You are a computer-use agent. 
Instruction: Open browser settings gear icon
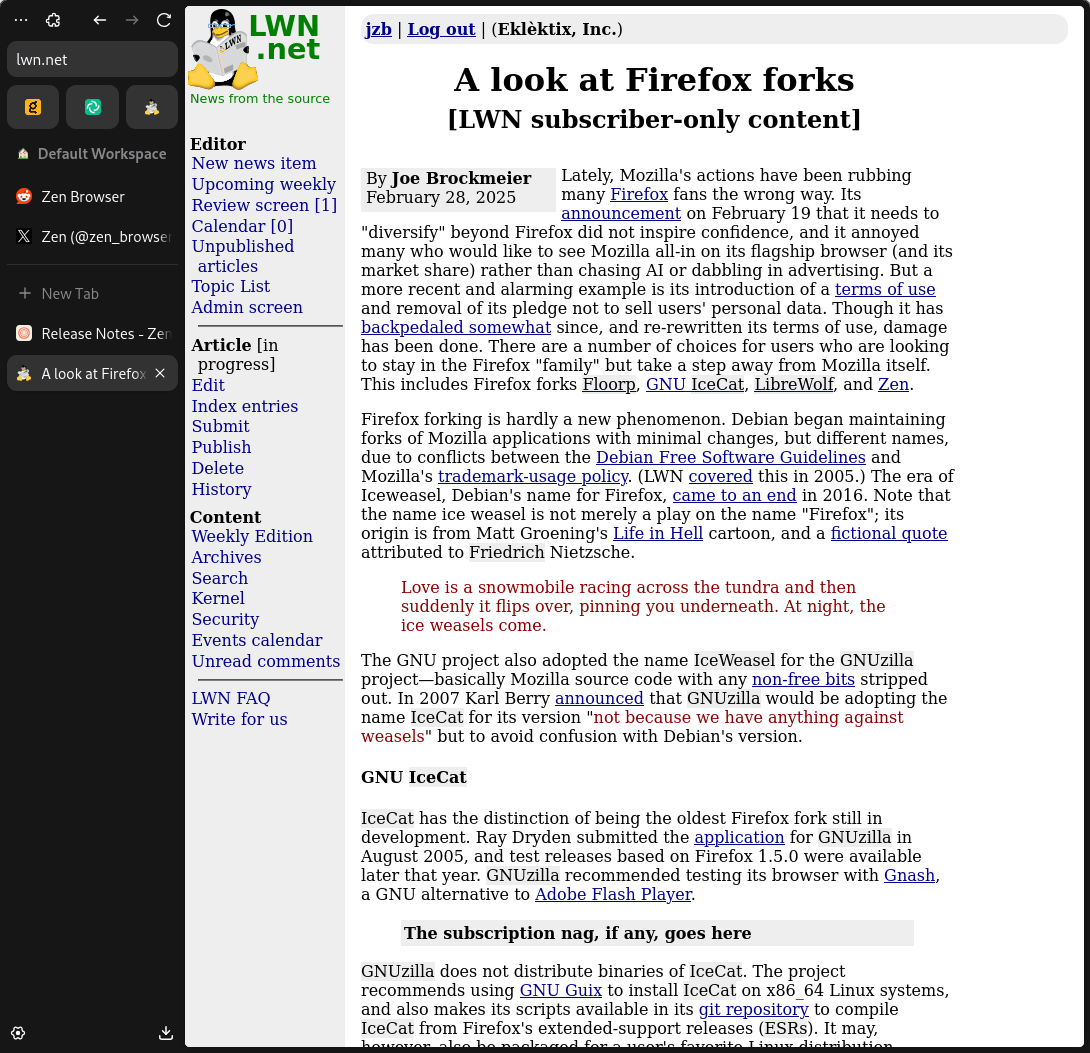18,1033
